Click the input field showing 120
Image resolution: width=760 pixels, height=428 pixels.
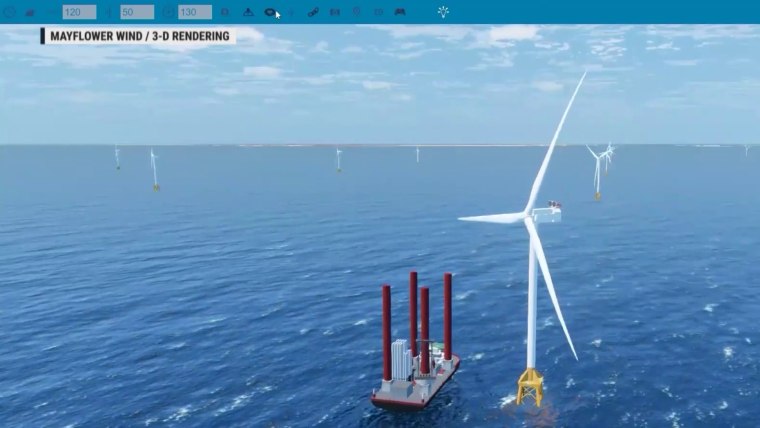[79, 12]
